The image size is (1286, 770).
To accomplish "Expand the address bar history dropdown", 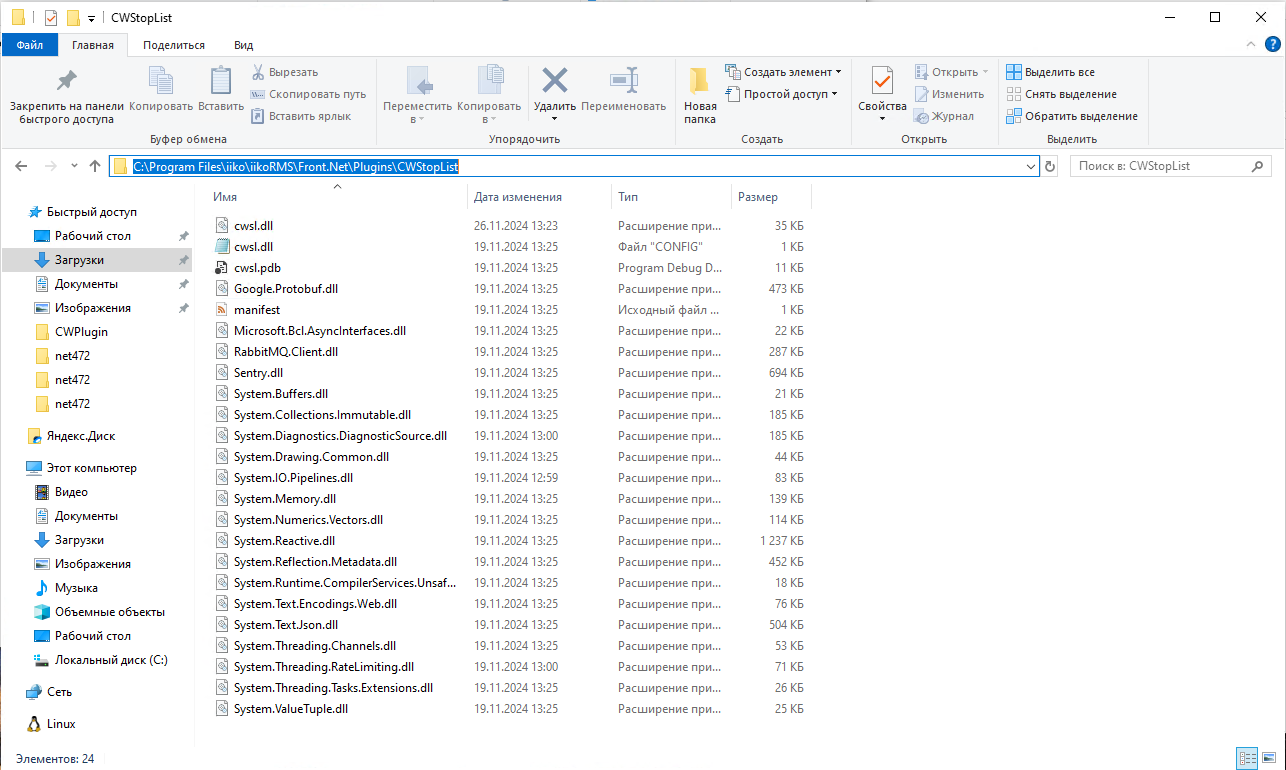I will [x=1031, y=167].
